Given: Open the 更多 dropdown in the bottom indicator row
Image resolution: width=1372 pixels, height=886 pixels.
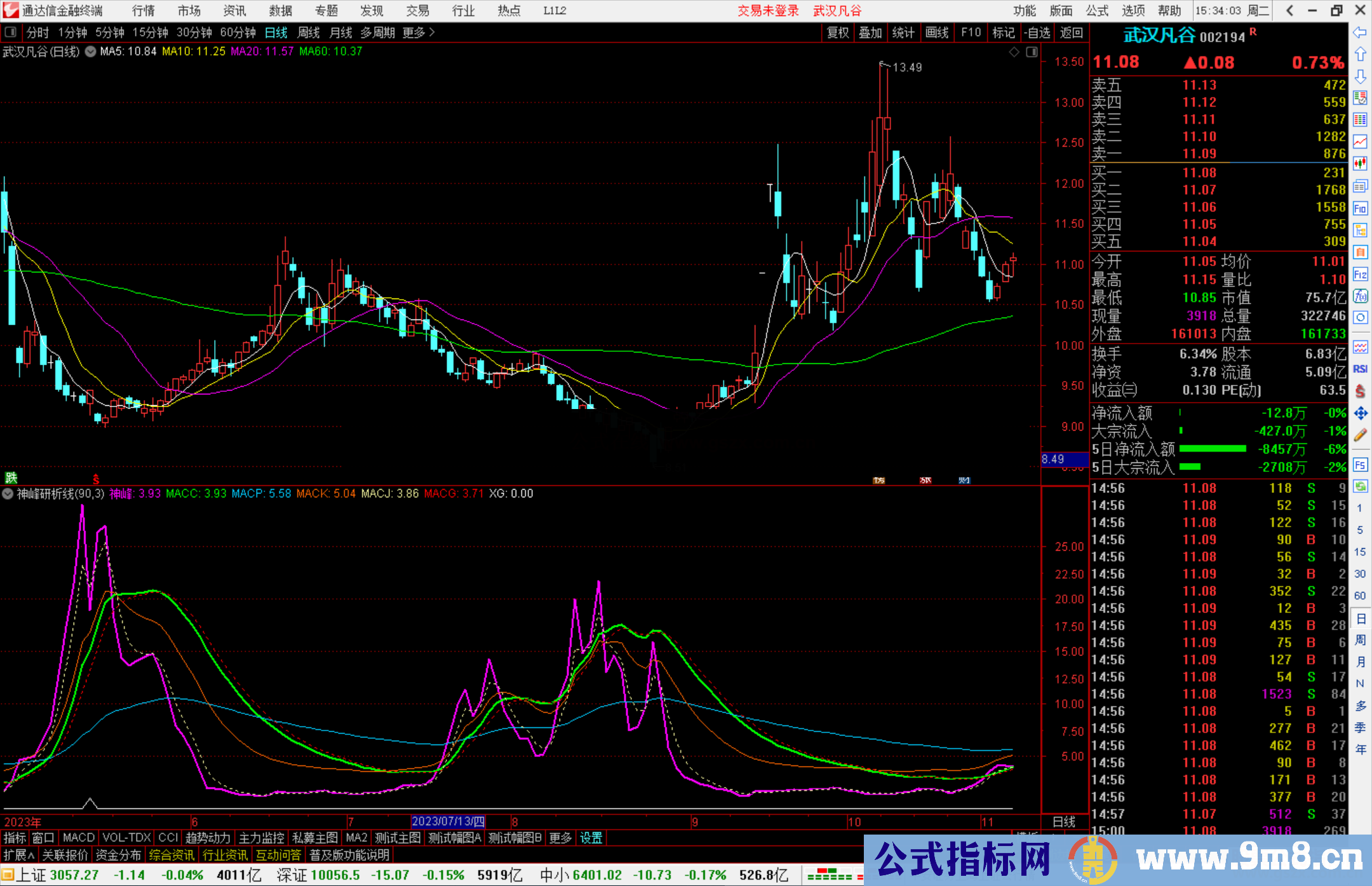Looking at the screenshot, I should coord(560,838).
